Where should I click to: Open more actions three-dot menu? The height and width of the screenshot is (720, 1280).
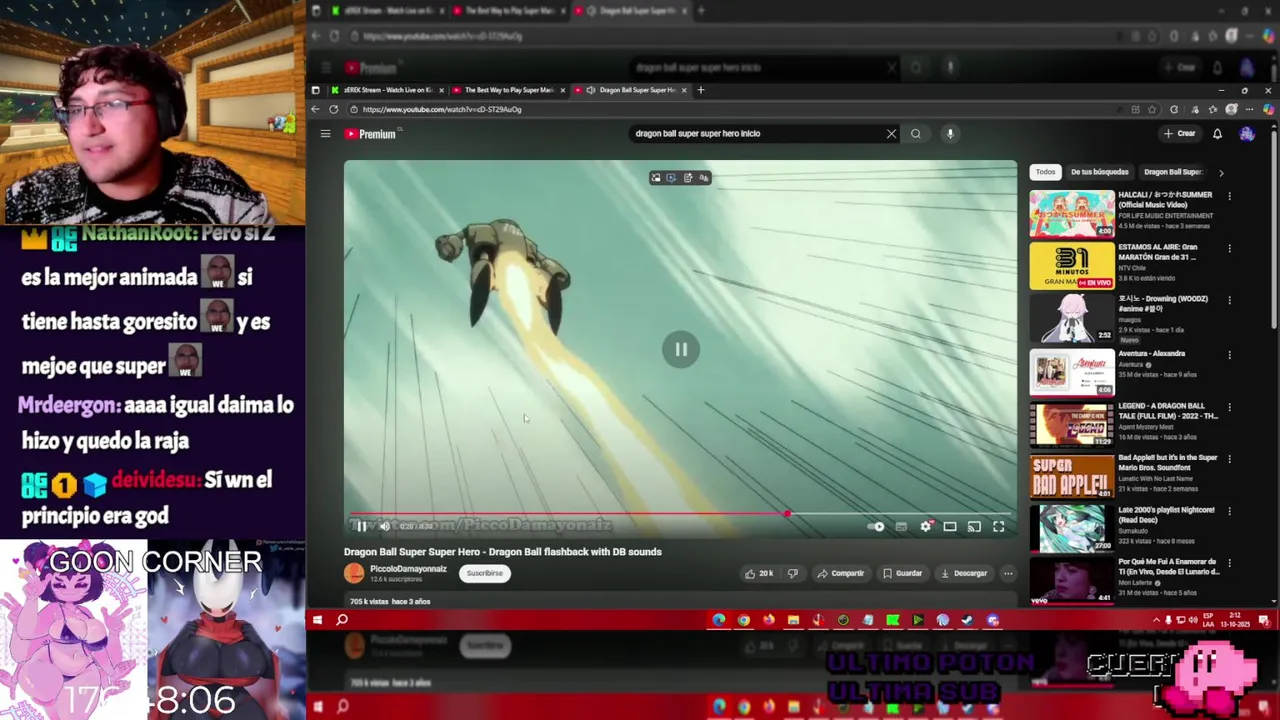coord(1008,574)
